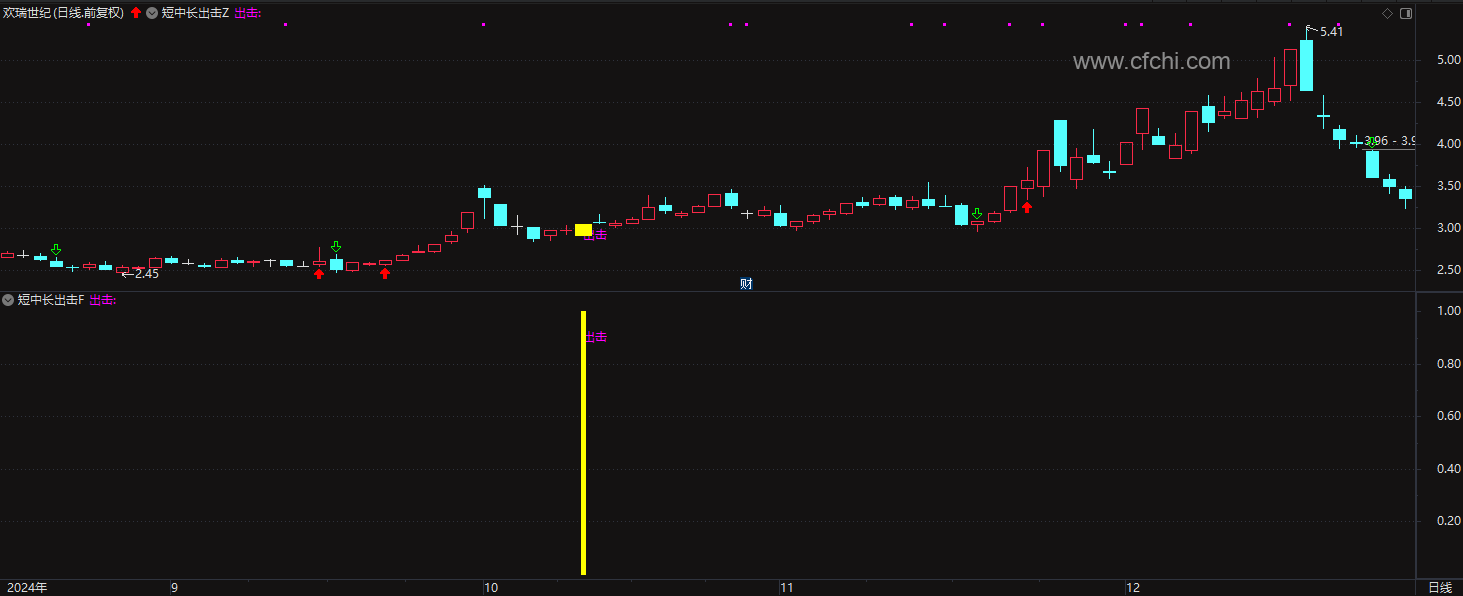Click the 财 financial marker on the timeline
Image resolution: width=1463 pixels, height=596 pixels.
(746, 283)
